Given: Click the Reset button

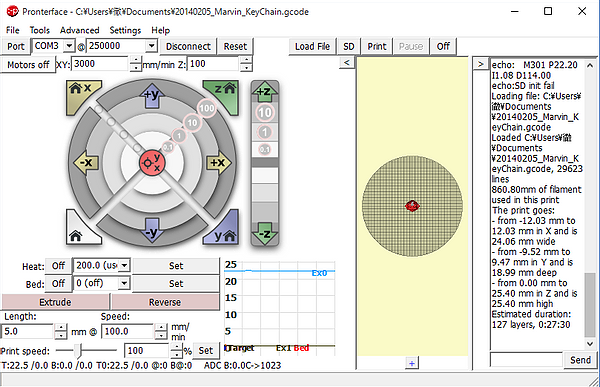Looking at the screenshot, I should point(235,46).
